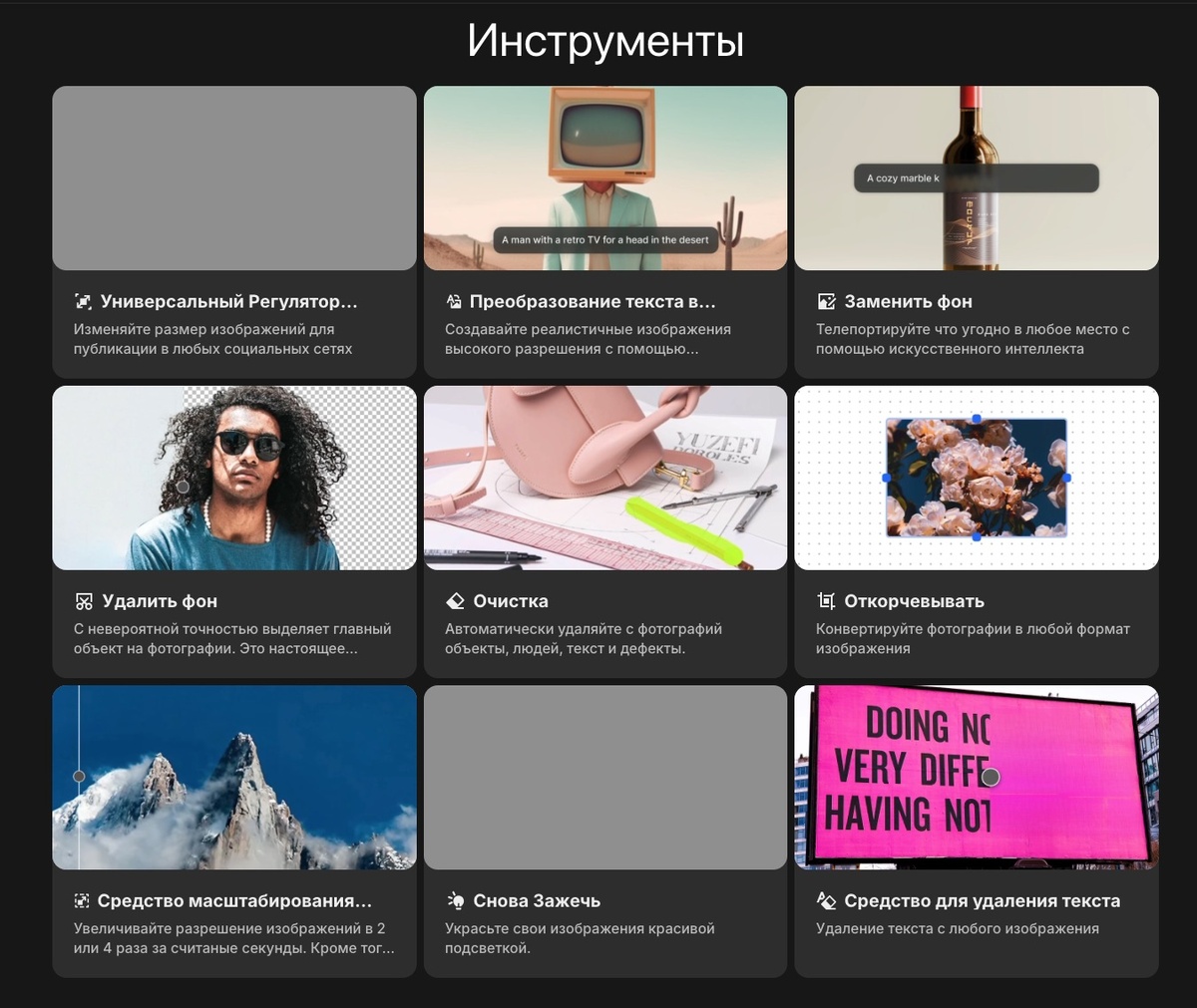Screen dimensions: 1197x1008
Task: Click the pink billboard preview image
Action: pyautogui.click(x=977, y=778)
